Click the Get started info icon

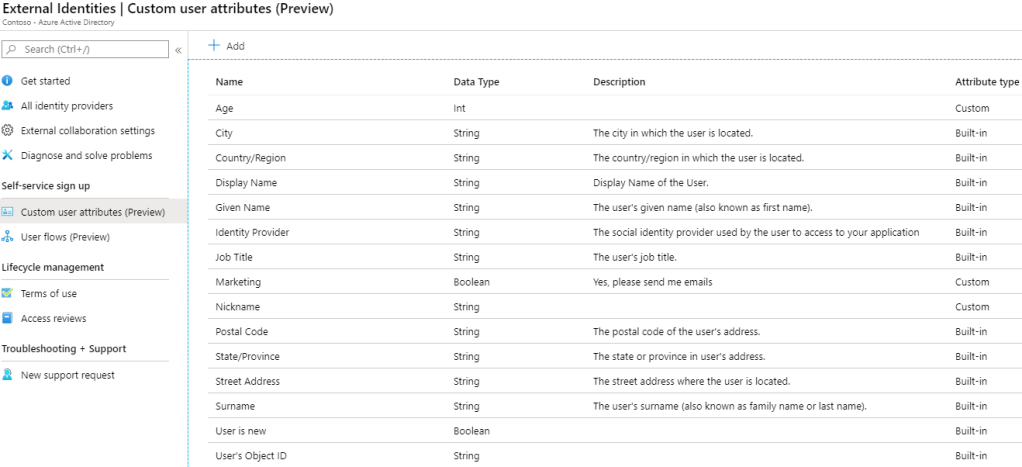[8, 81]
